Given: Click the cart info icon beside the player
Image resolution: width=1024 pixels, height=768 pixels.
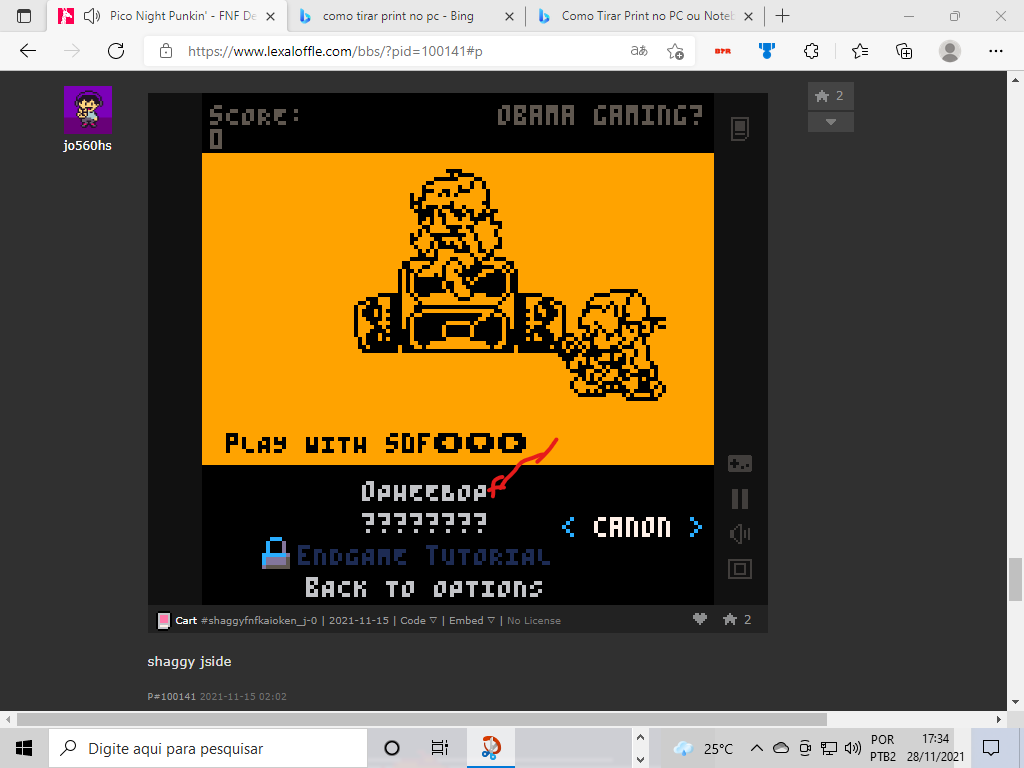Looking at the screenshot, I should coord(739,129).
